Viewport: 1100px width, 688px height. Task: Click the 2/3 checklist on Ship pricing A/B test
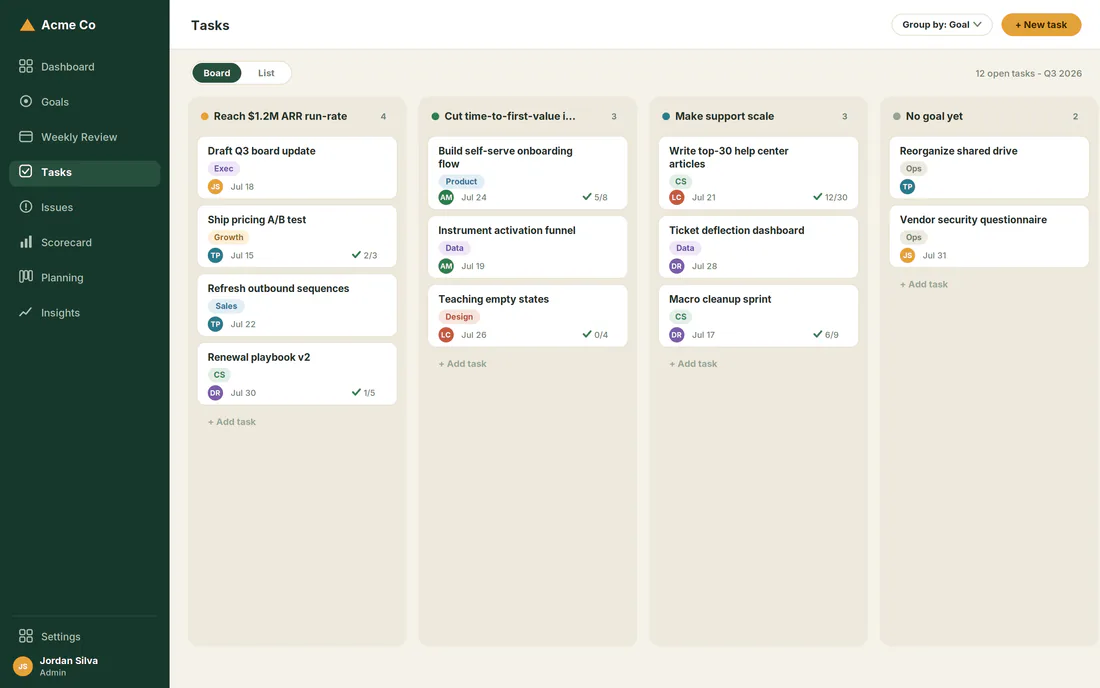pyautogui.click(x=364, y=255)
